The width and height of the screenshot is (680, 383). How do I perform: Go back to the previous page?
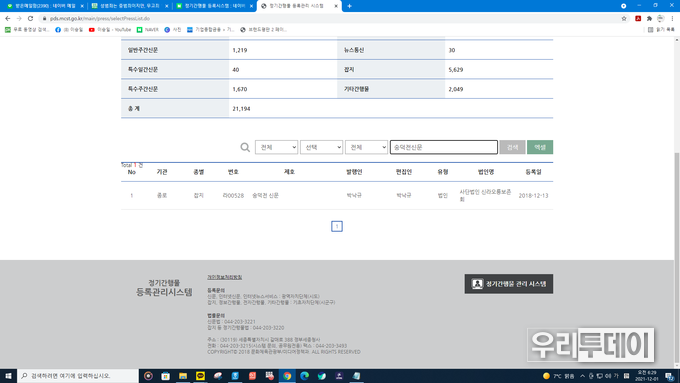(8, 19)
